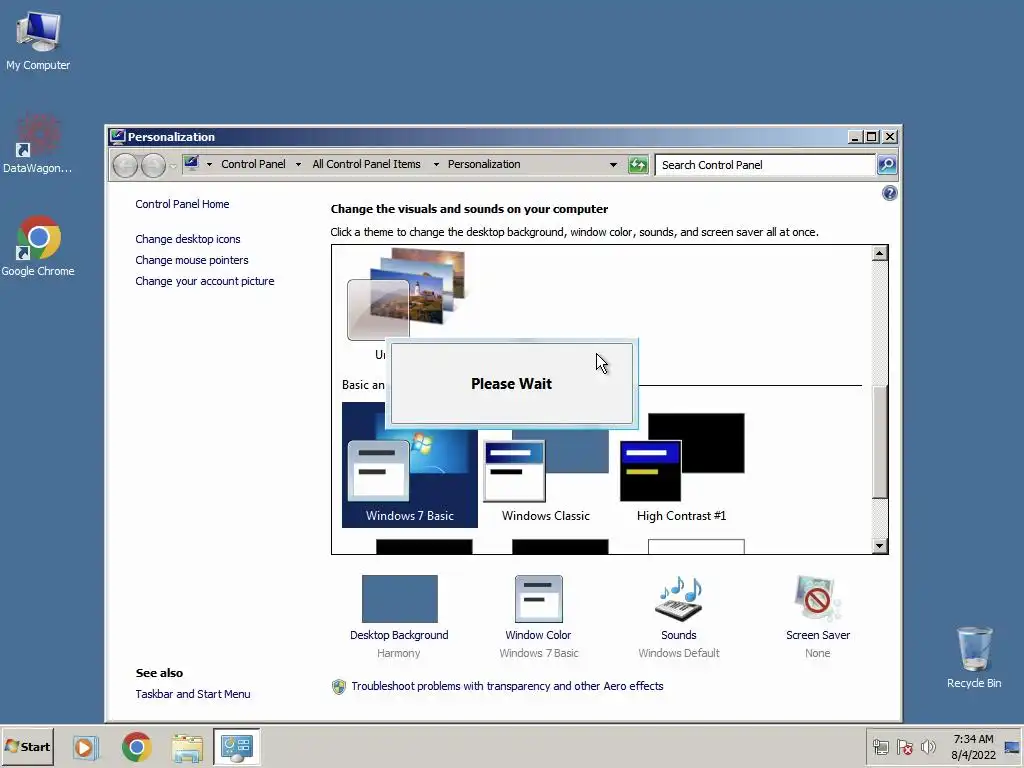Open Desktop Background settings
Viewport: 1024px width, 768px height.
pyautogui.click(x=399, y=616)
